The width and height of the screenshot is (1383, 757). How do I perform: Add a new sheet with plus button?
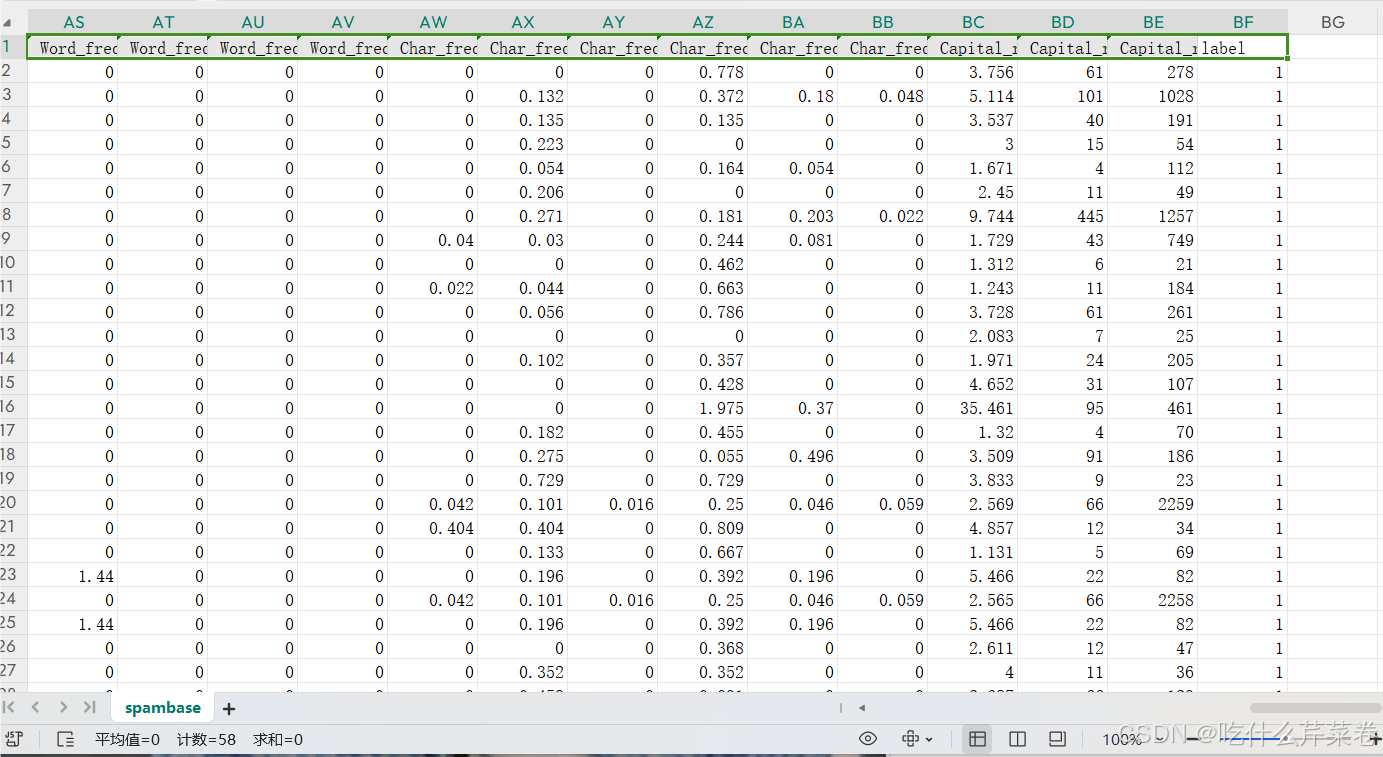pos(229,708)
